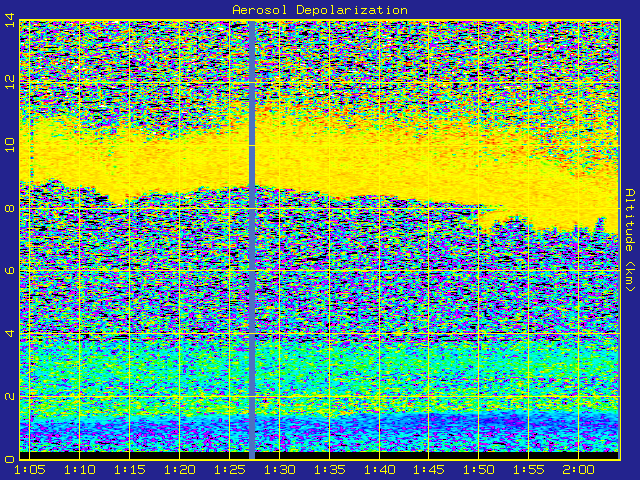Screen dimensions: 640x480
Task: Select the 1:55 time axis label
Action: 529,470
